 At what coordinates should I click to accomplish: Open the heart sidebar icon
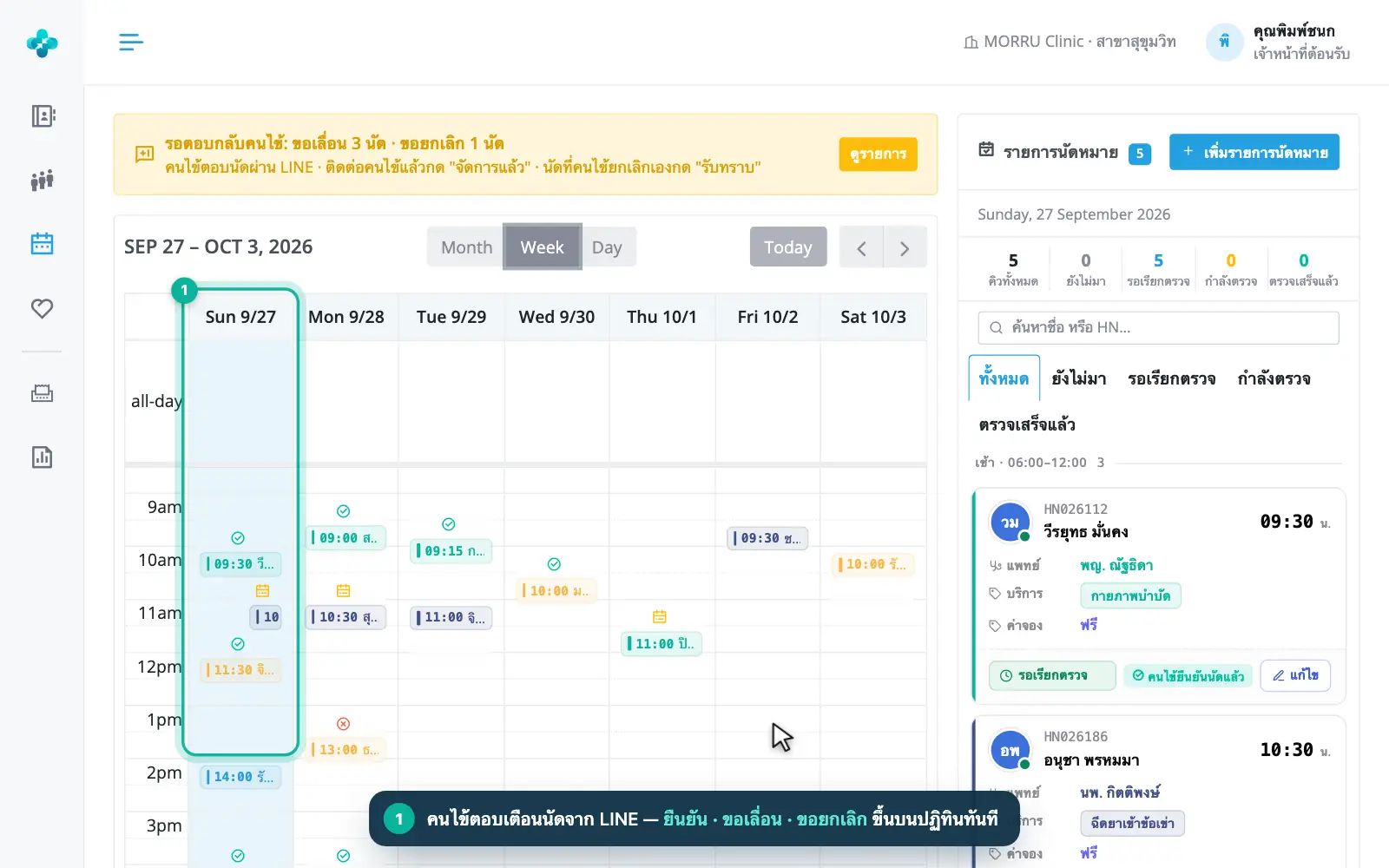pyautogui.click(x=43, y=308)
